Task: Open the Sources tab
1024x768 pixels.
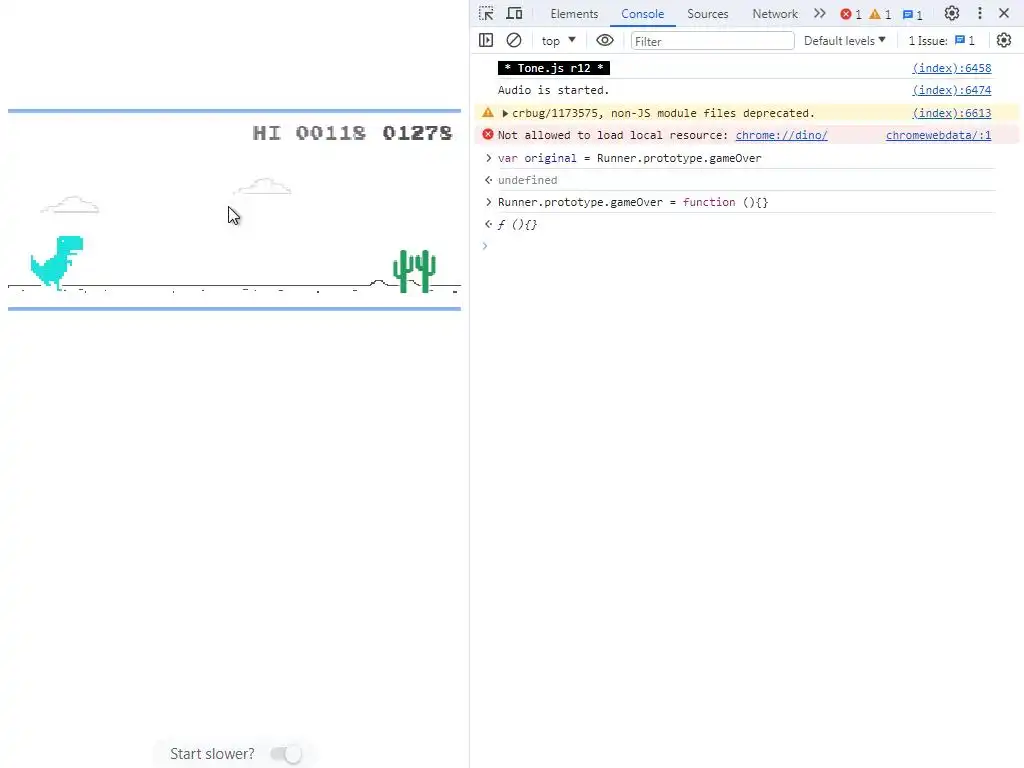Action: [707, 14]
